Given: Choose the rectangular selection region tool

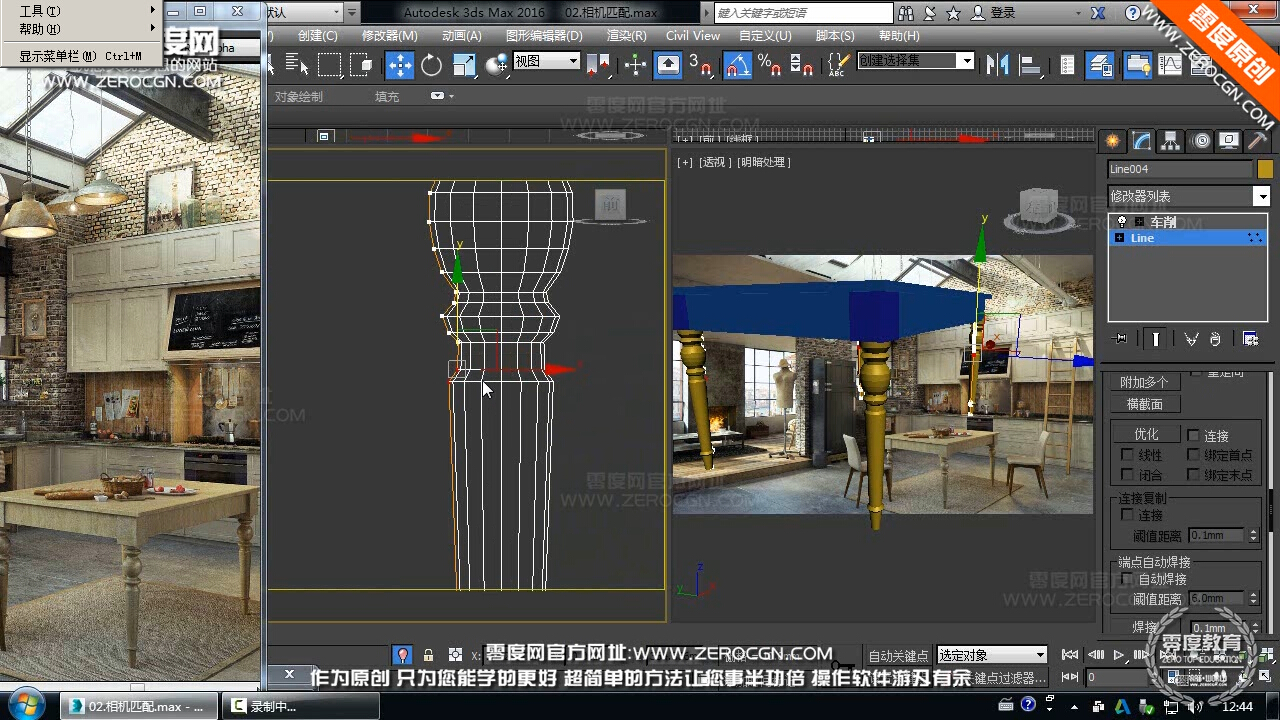Looking at the screenshot, I should point(329,66).
